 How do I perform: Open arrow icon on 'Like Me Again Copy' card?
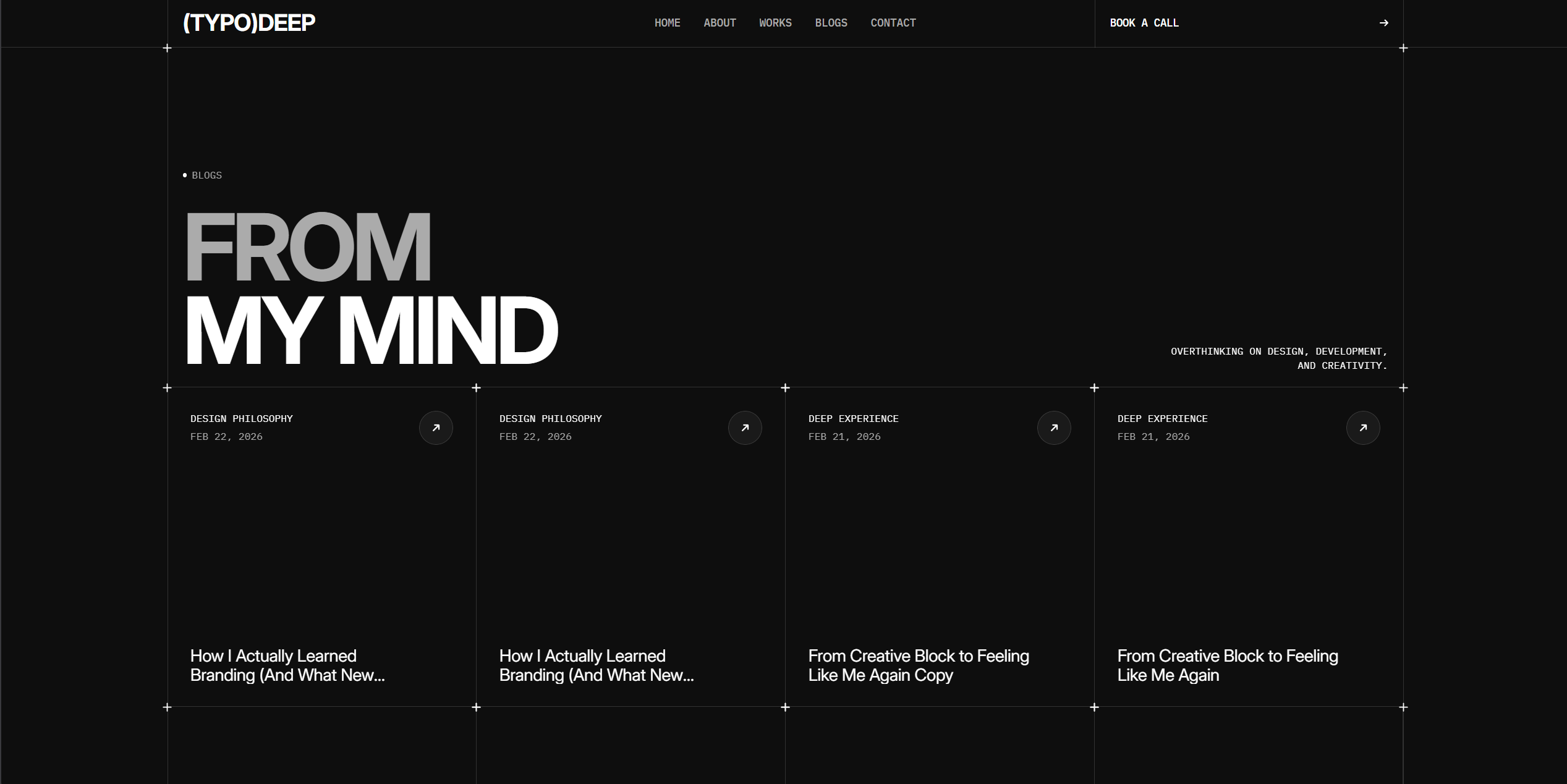click(x=1054, y=428)
